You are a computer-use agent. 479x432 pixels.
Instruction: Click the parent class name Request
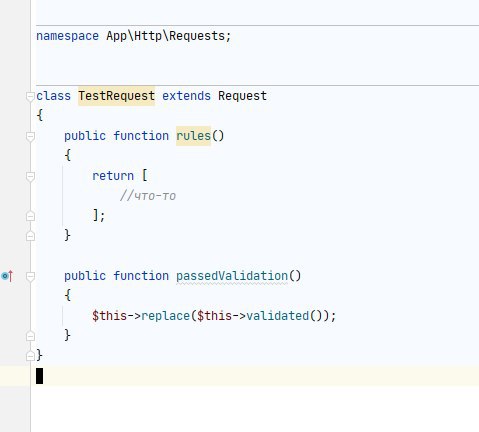click(x=242, y=96)
